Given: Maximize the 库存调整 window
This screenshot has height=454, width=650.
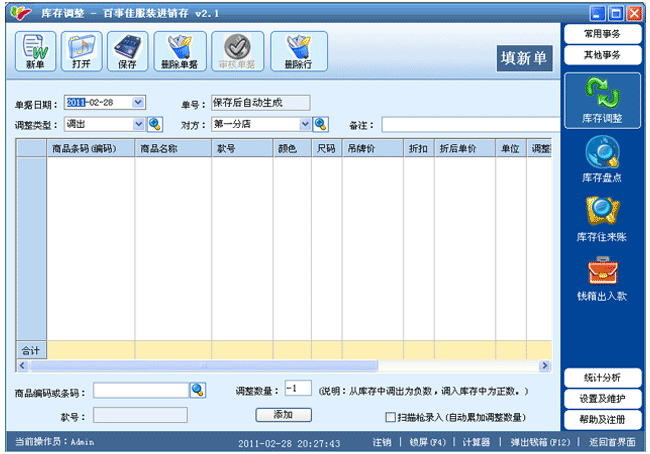Looking at the screenshot, I should [616, 14].
